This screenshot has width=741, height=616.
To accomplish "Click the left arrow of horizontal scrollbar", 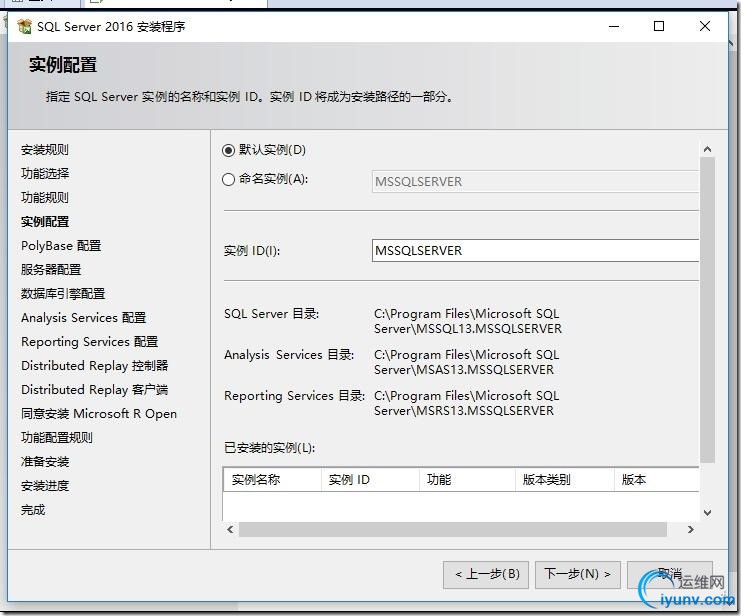I will coord(230,529).
